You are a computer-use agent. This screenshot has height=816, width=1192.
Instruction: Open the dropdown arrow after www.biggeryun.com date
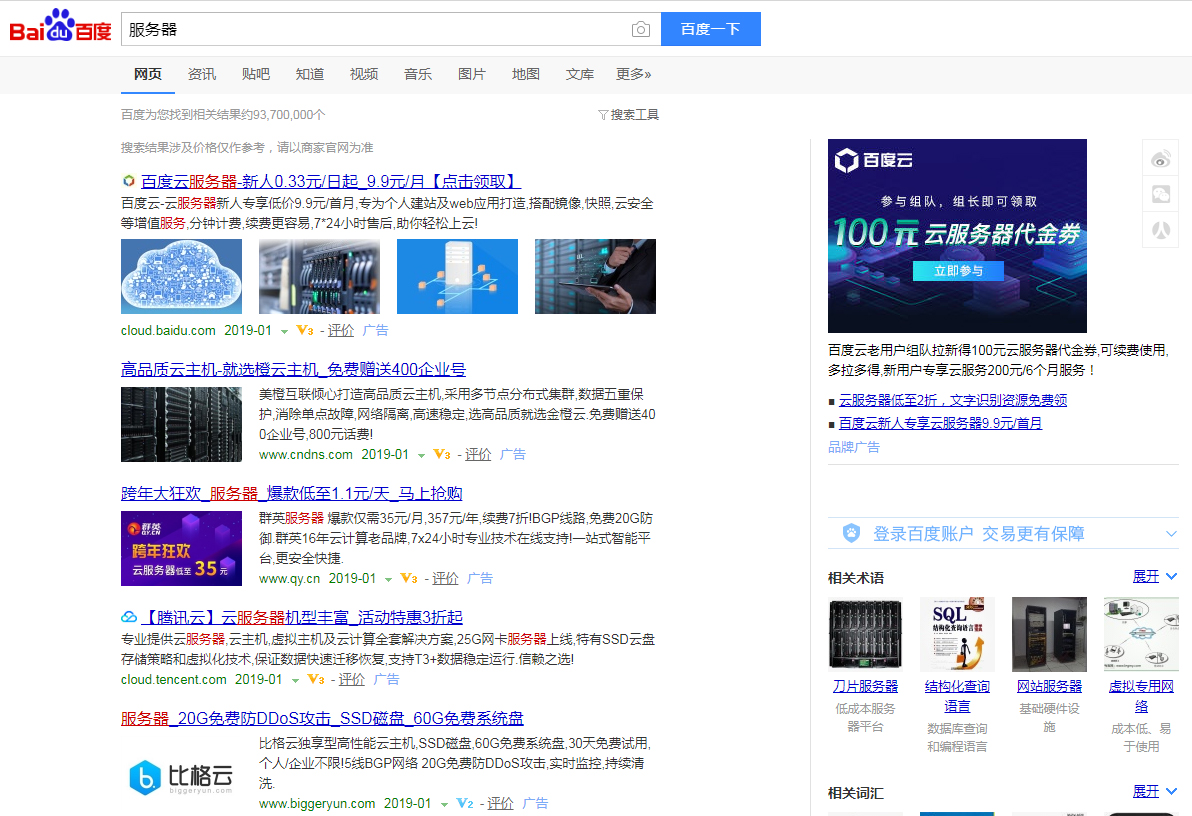(444, 805)
